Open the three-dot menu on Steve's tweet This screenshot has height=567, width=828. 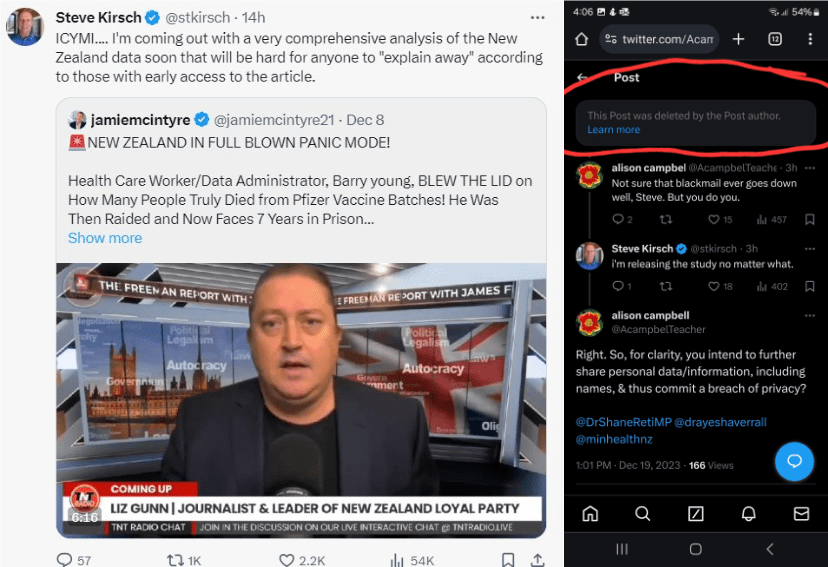point(538,18)
